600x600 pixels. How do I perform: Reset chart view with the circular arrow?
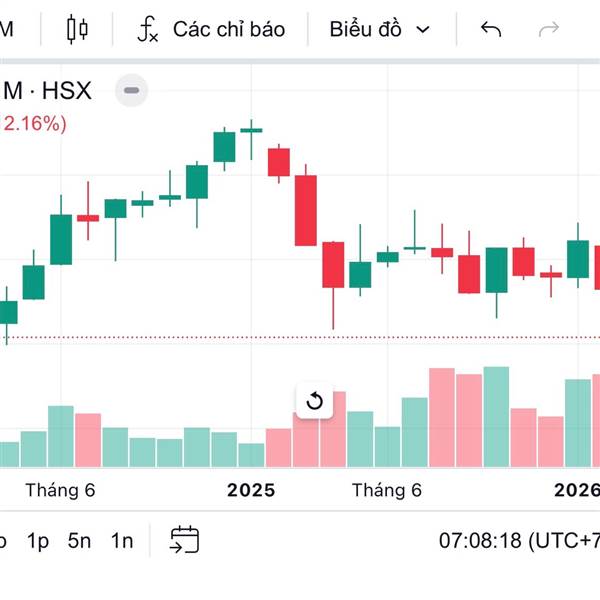[x=314, y=401]
